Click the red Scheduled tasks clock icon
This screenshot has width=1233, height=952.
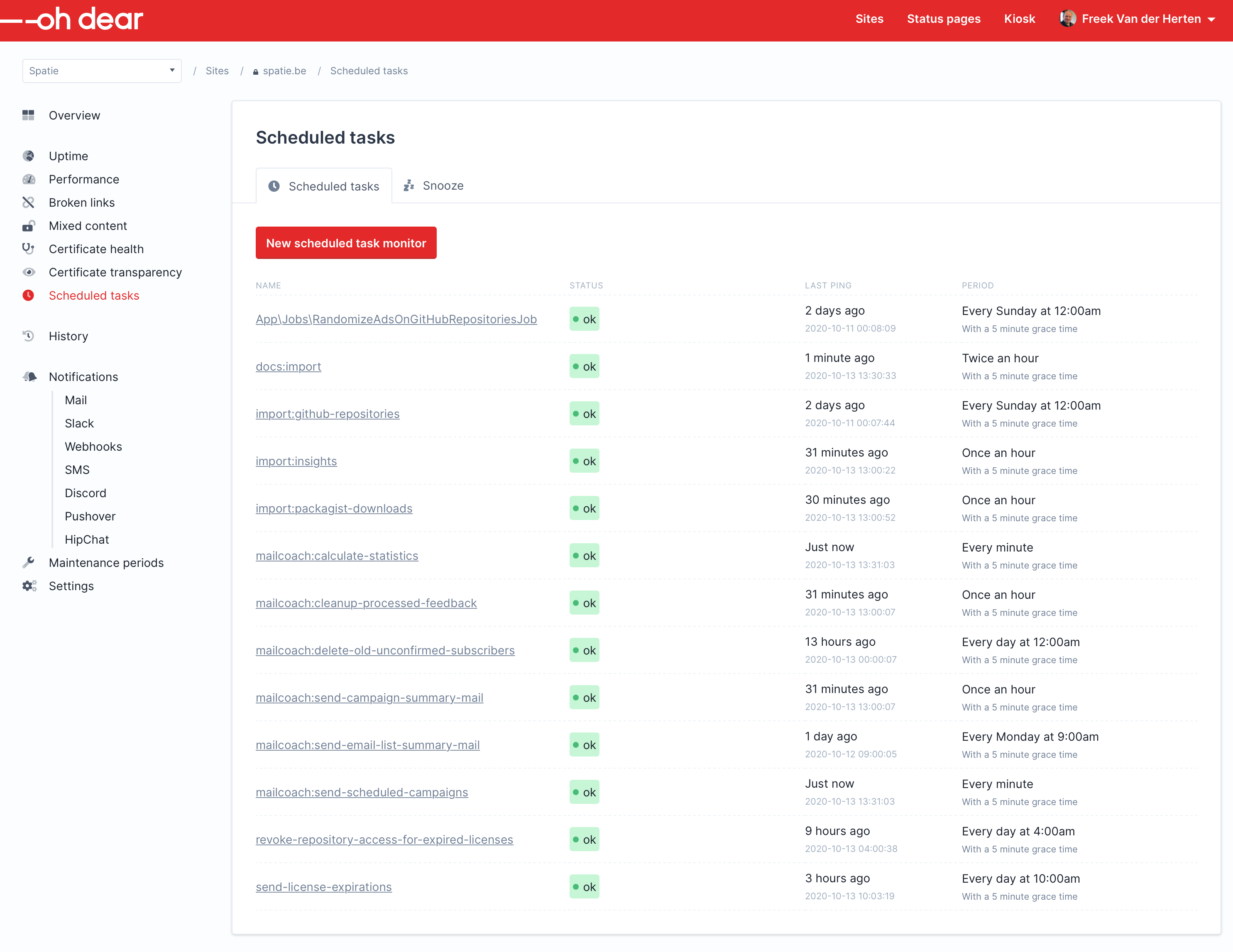pos(28,295)
